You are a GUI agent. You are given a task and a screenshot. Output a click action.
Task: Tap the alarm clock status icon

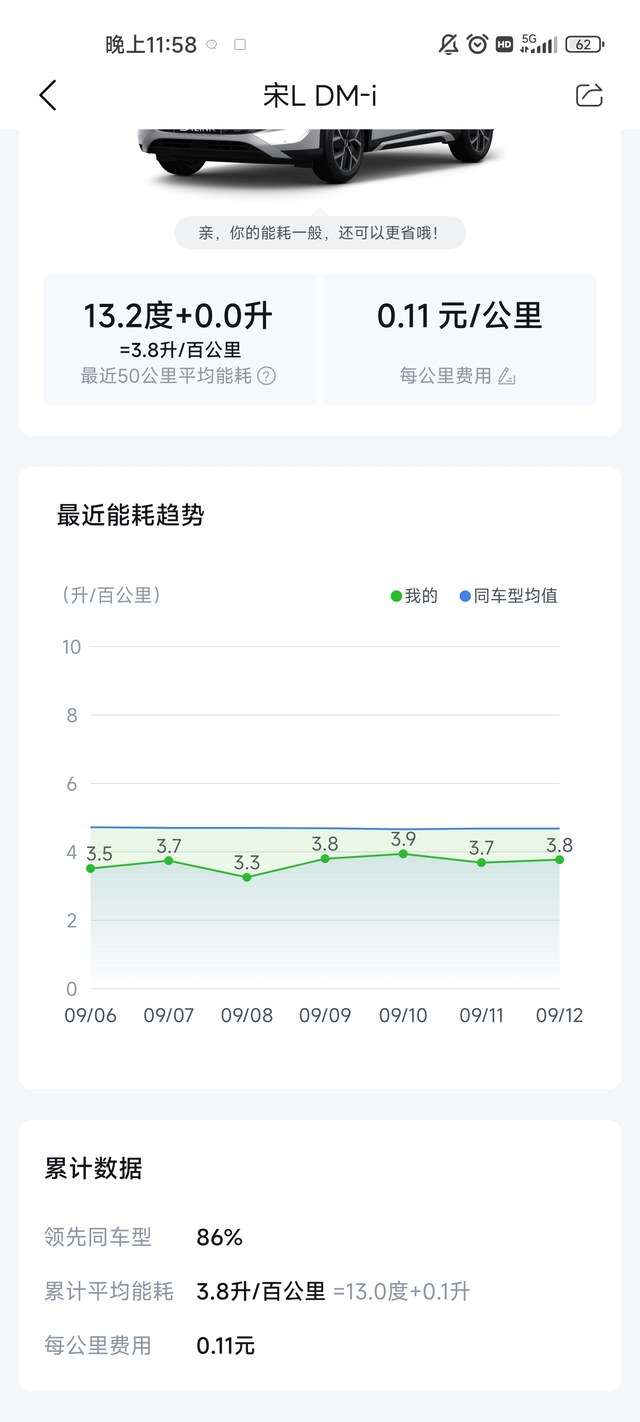pos(477,44)
